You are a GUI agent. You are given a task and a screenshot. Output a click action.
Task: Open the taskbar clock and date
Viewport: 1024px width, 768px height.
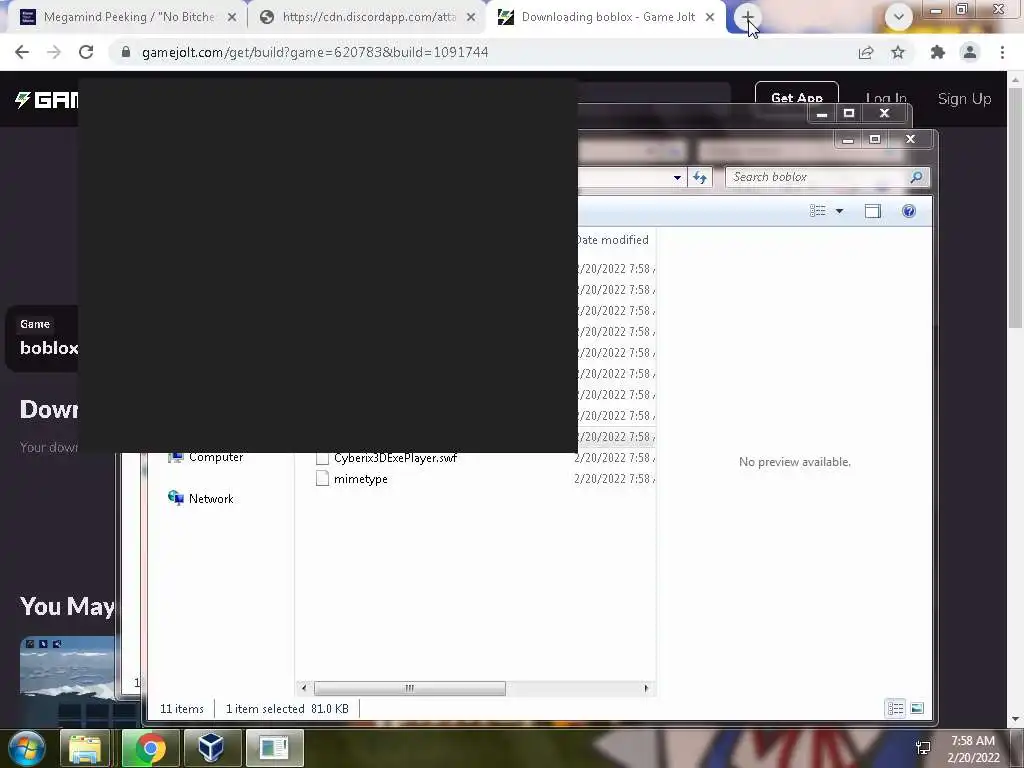[973, 749]
